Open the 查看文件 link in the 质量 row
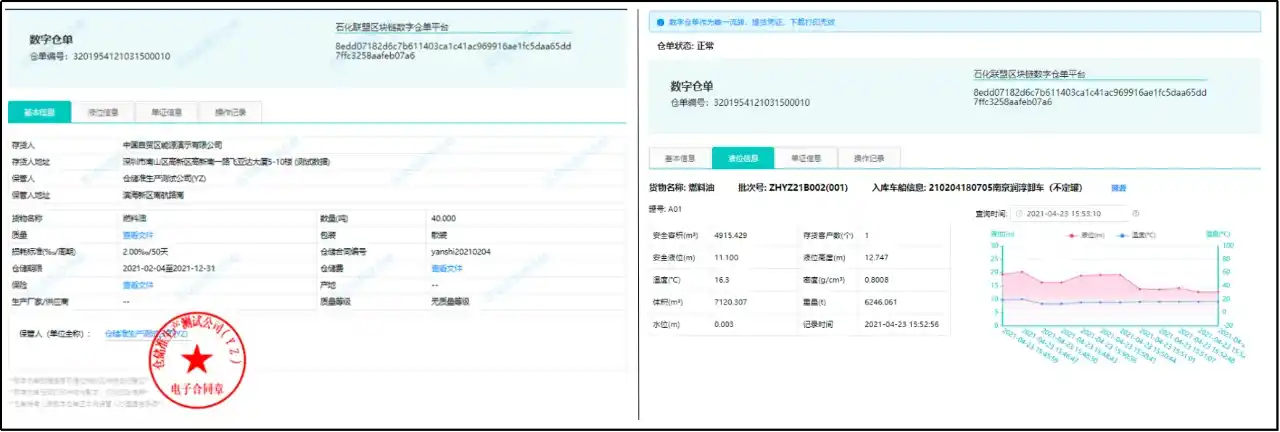 click(138, 234)
